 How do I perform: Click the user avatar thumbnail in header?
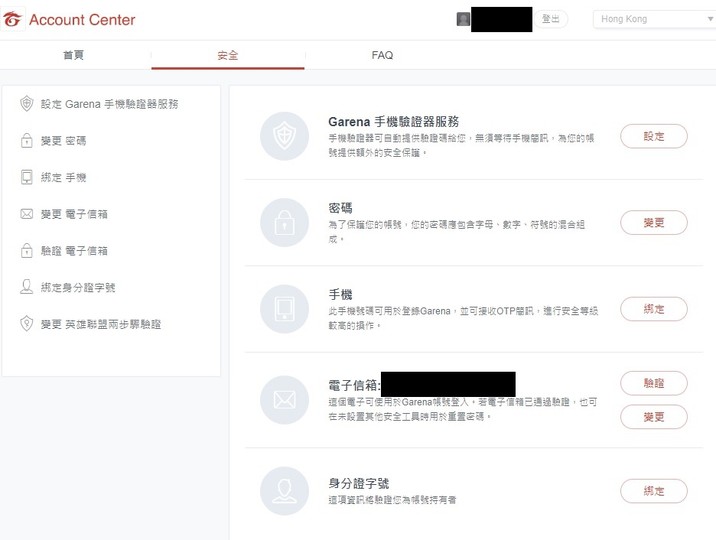tap(463, 19)
